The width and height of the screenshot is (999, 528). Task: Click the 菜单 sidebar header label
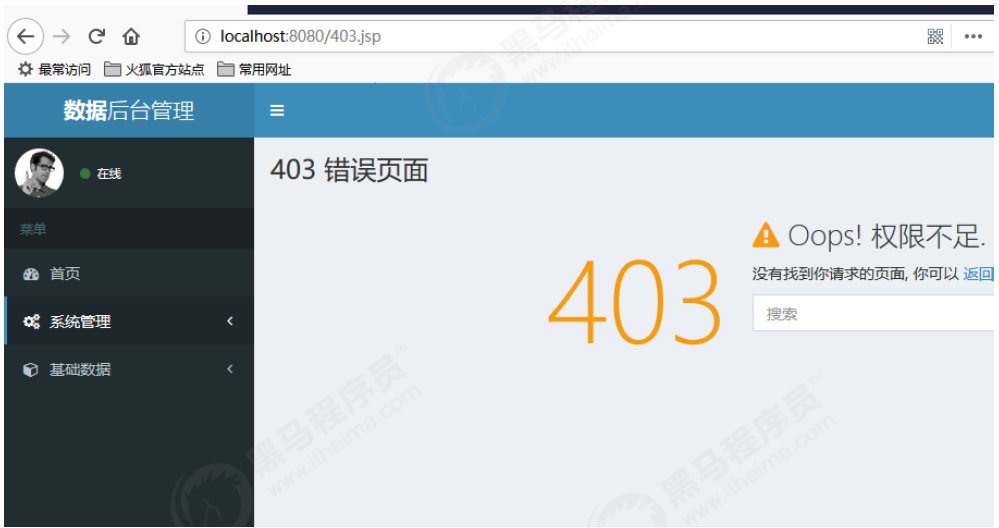tap(32, 229)
